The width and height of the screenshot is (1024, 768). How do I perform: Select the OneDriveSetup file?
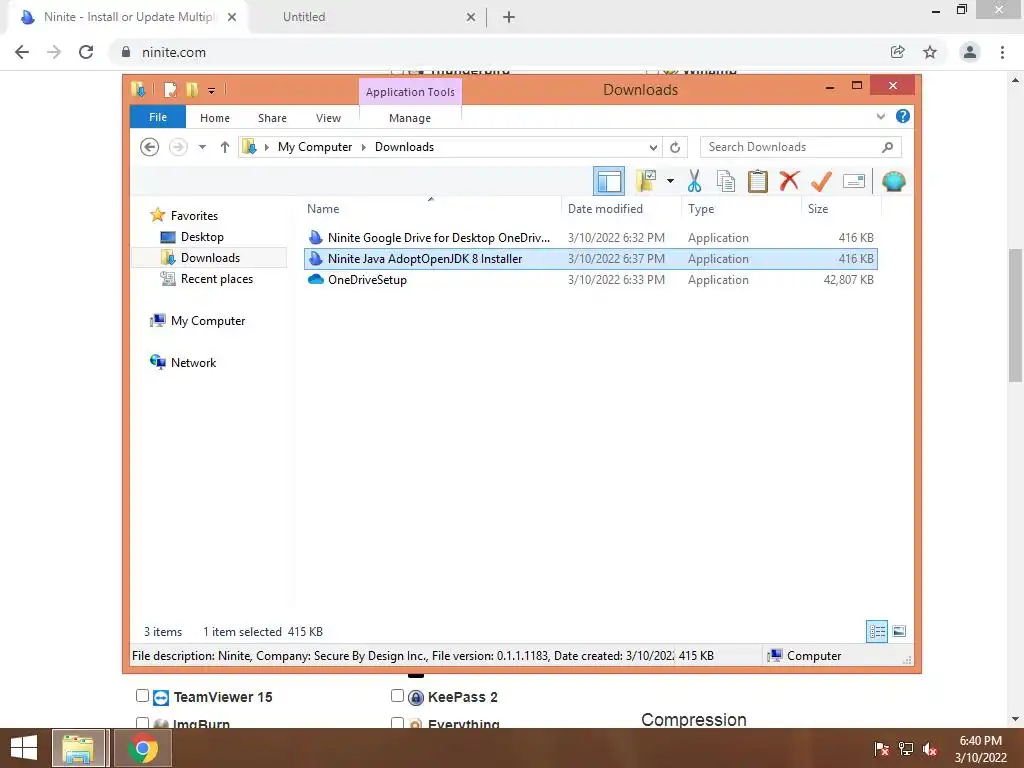click(590, 280)
